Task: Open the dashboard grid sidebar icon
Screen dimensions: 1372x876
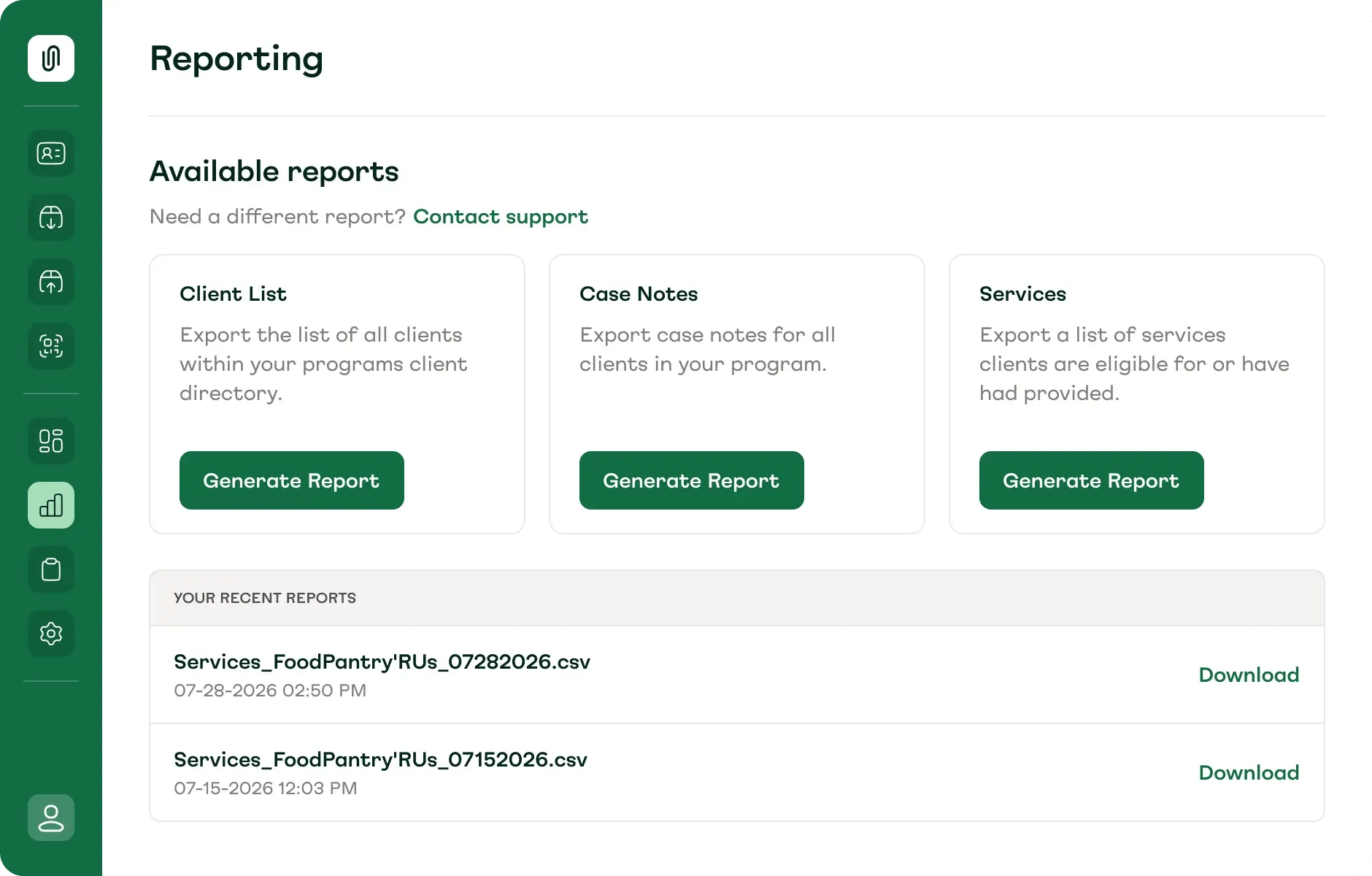Action: [x=51, y=441]
